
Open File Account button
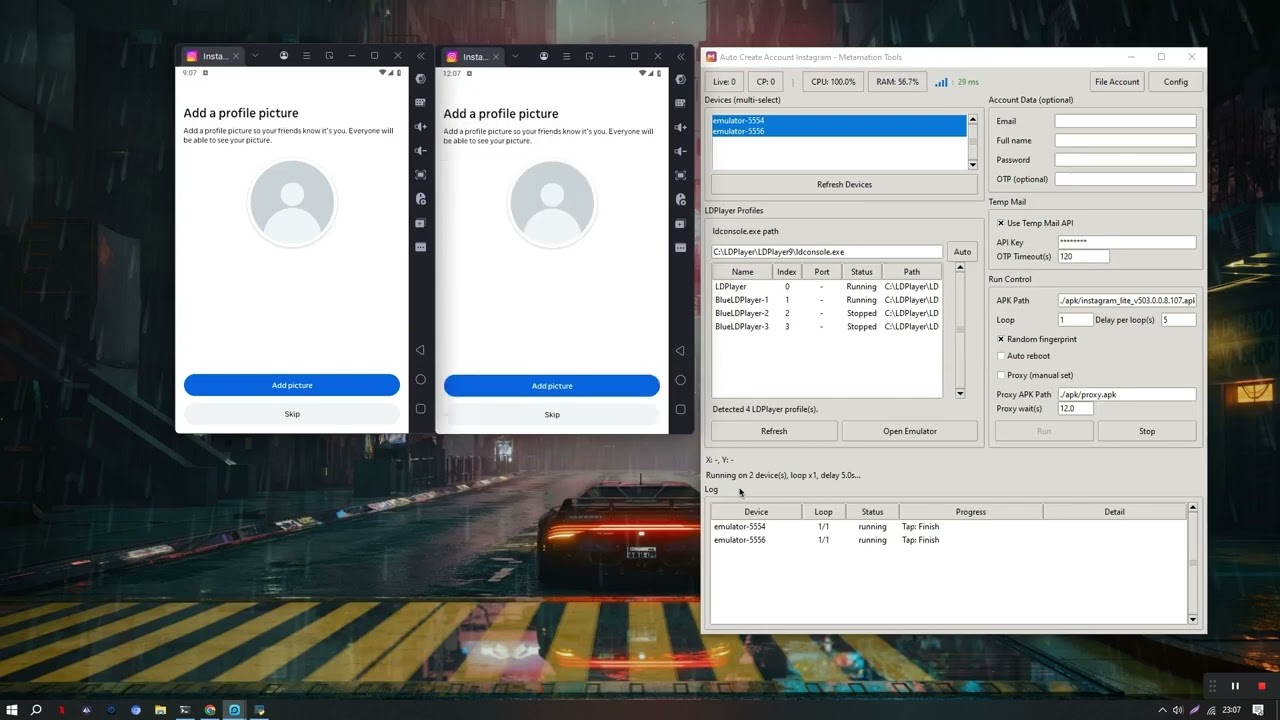click(1117, 82)
